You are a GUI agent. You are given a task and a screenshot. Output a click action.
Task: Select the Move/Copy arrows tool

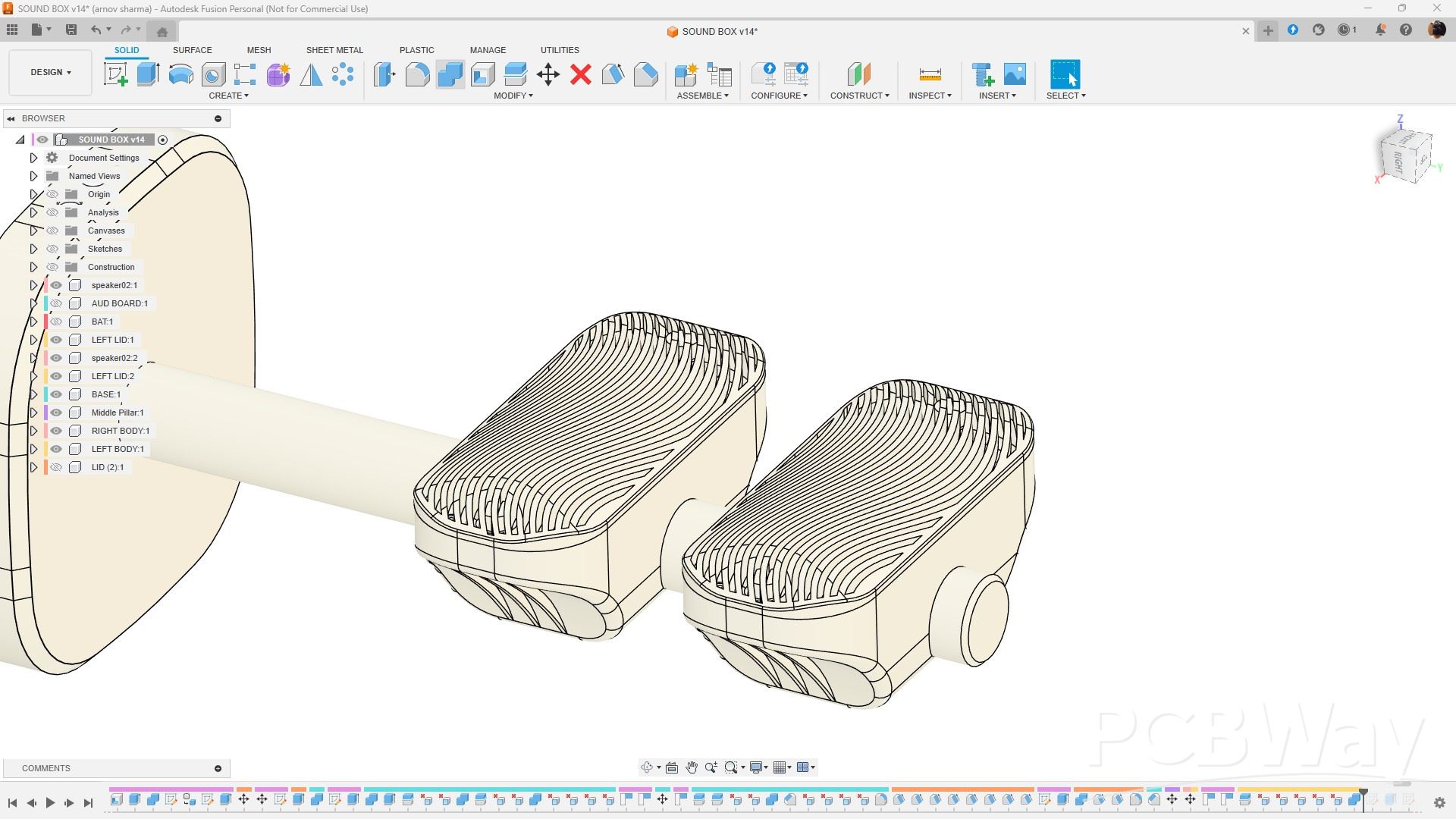[x=548, y=74]
